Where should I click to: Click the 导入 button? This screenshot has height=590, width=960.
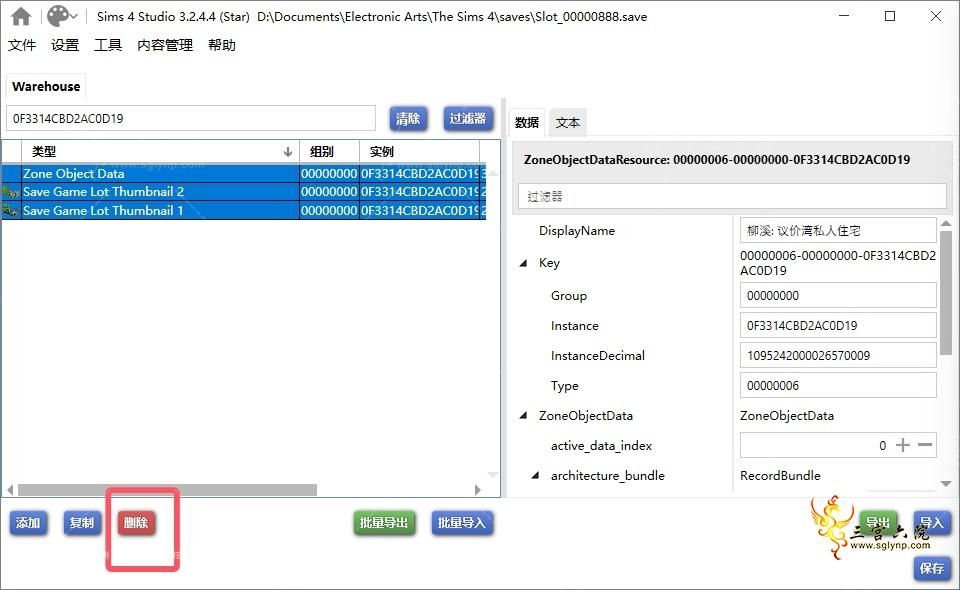click(931, 523)
